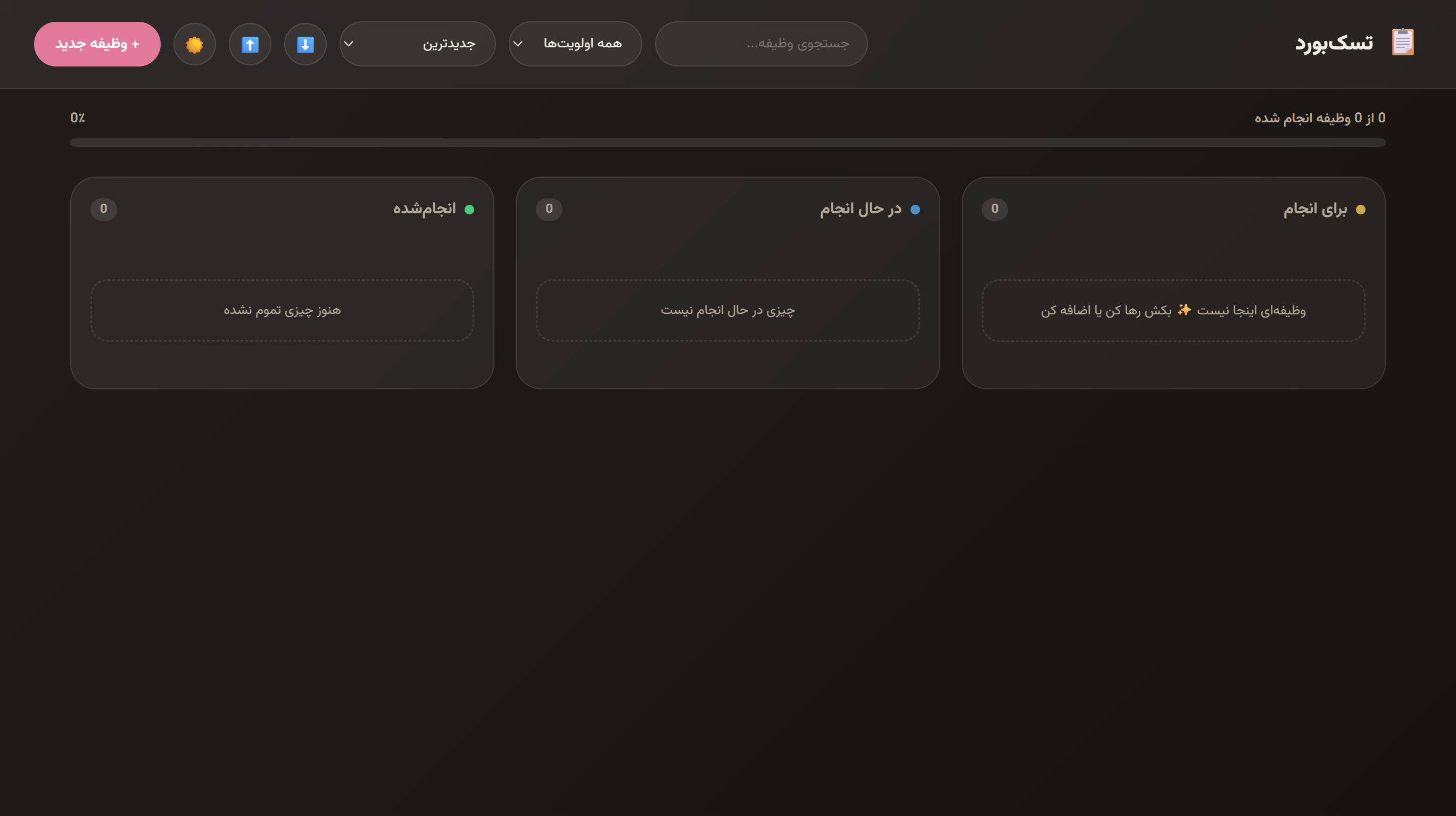Add a new task with وظیفه جدید
The height and width of the screenshot is (816, 1456).
coord(97,44)
